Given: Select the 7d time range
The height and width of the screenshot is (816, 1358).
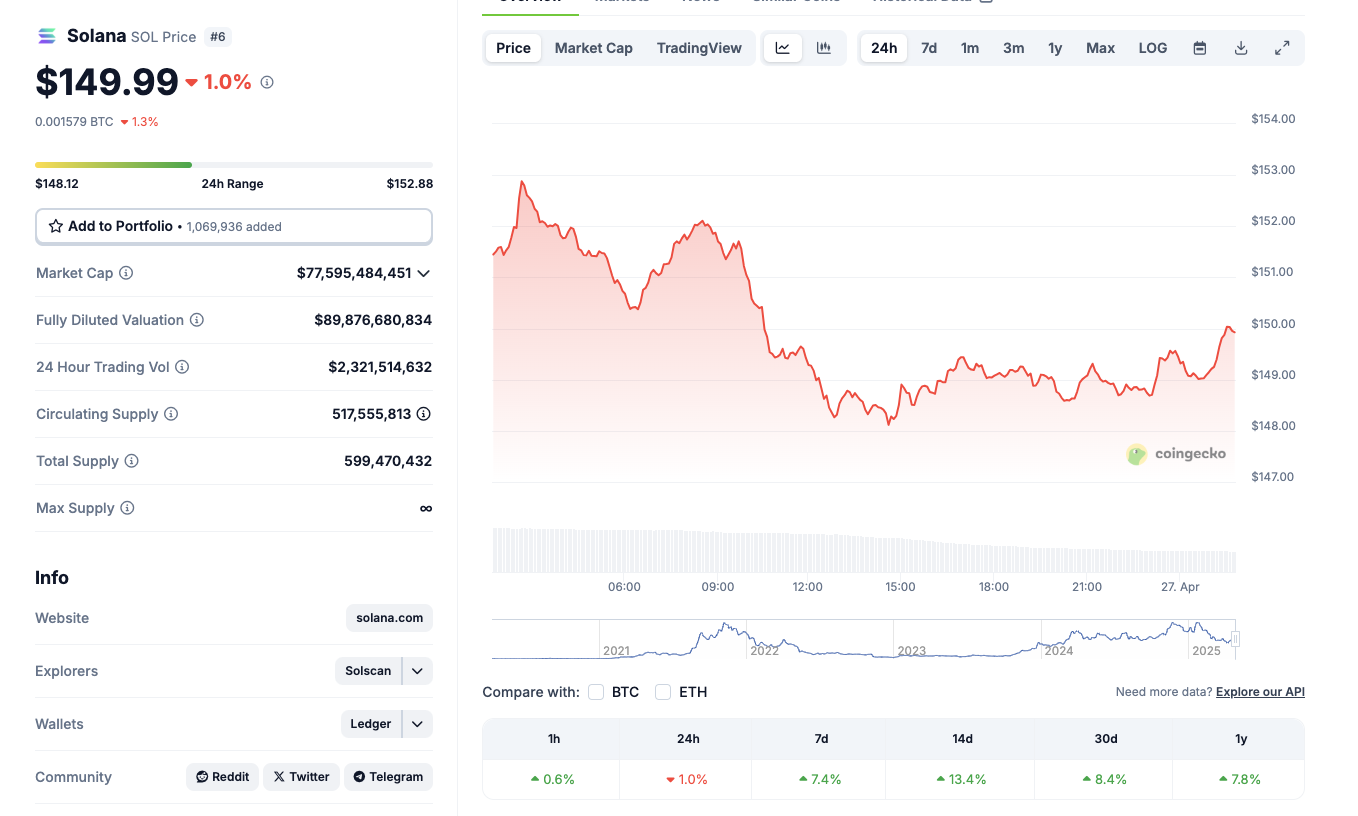Looking at the screenshot, I should (929, 48).
